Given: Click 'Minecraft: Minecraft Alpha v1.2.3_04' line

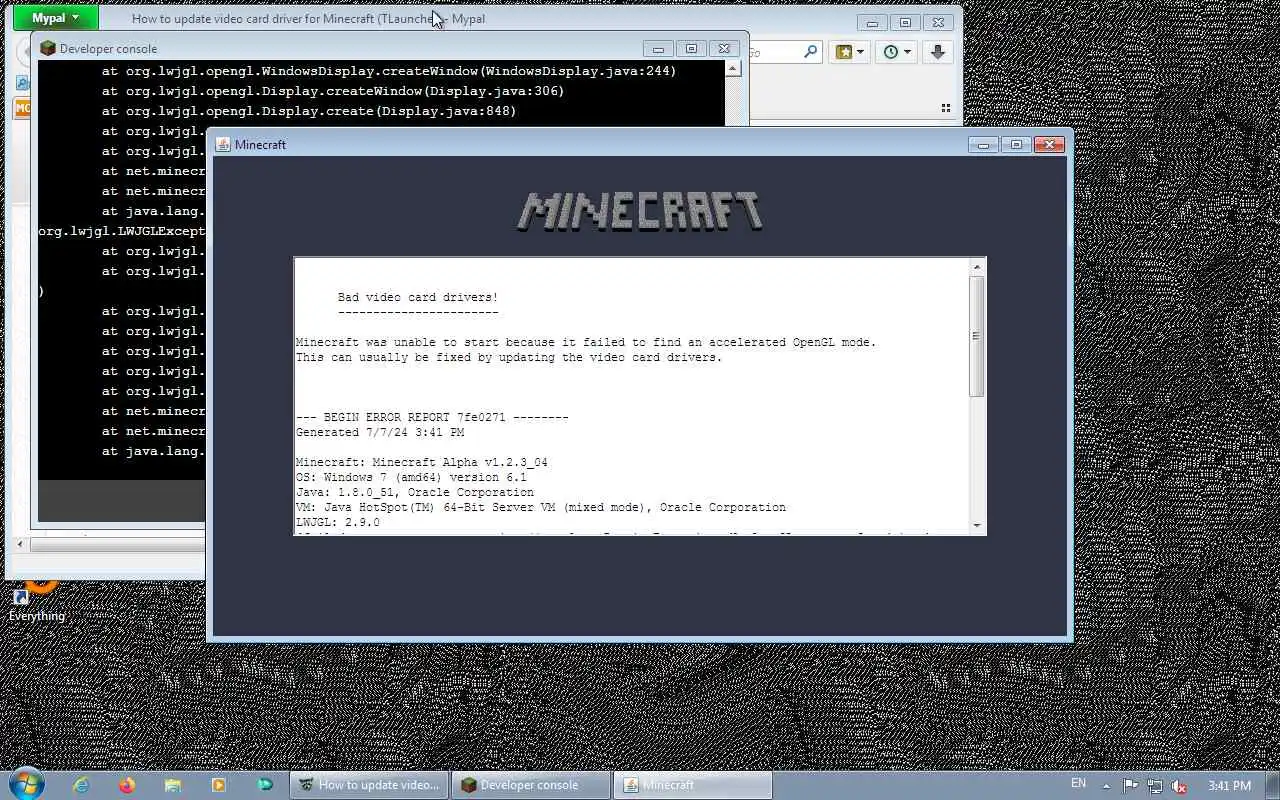Looking at the screenshot, I should 422,462.
